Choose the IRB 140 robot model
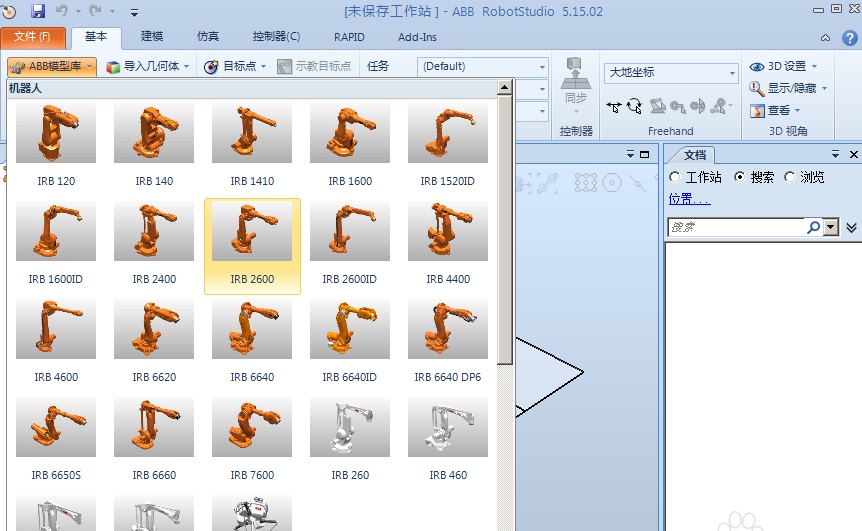 pos(154,147)
